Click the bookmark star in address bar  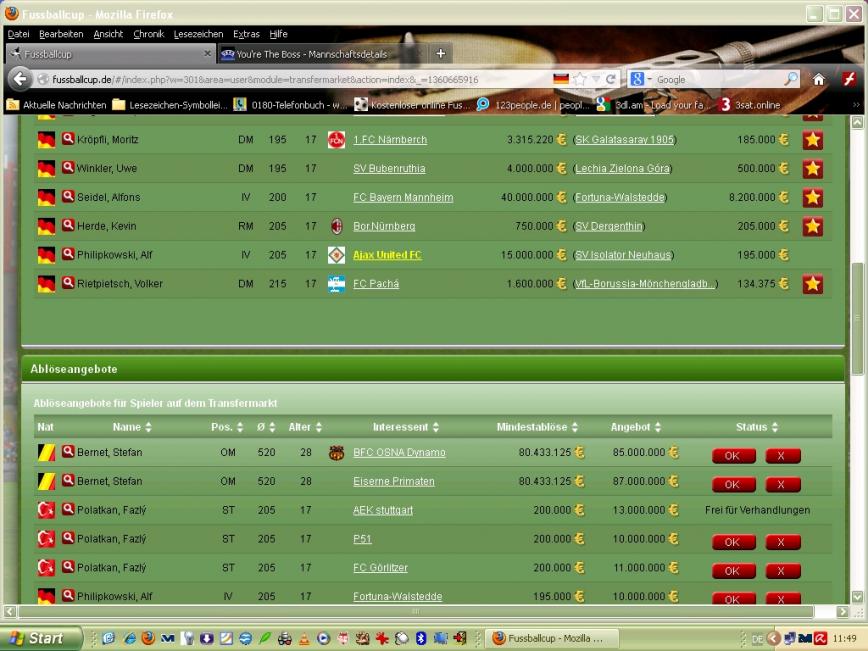point(580,80)
